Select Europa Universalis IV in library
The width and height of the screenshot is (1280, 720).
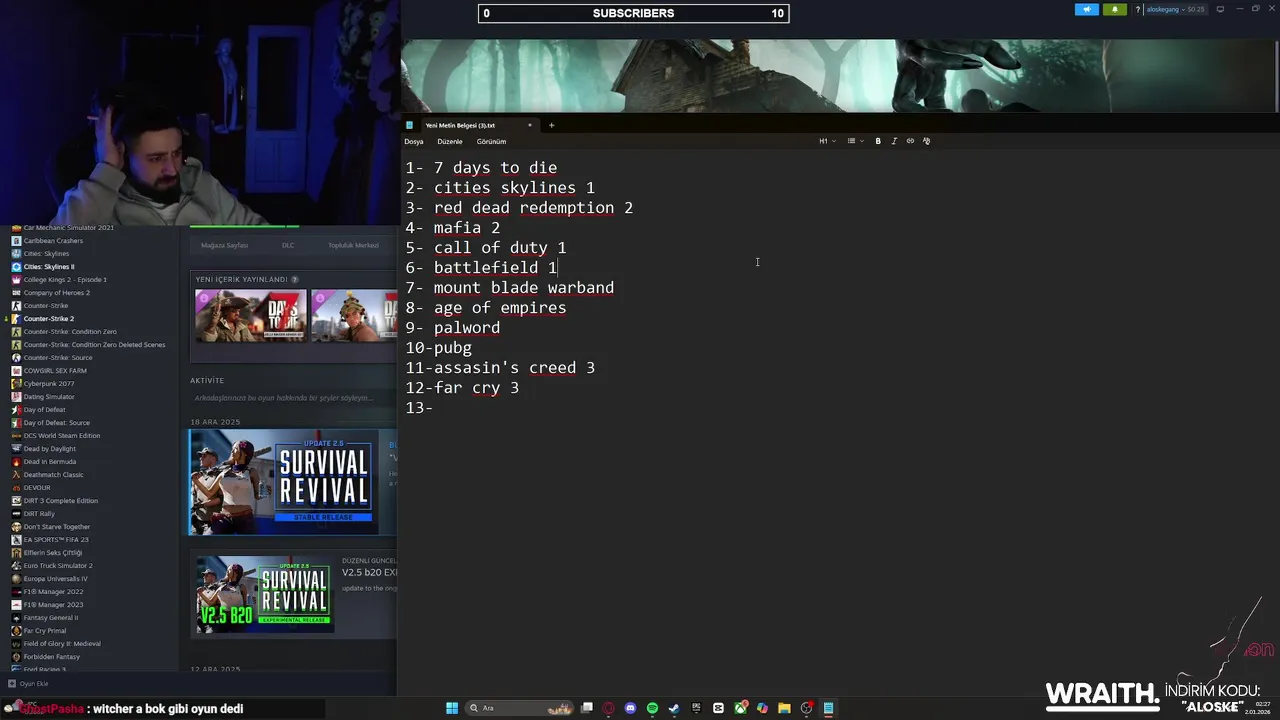pyautogui.click(x=55, y=579)
